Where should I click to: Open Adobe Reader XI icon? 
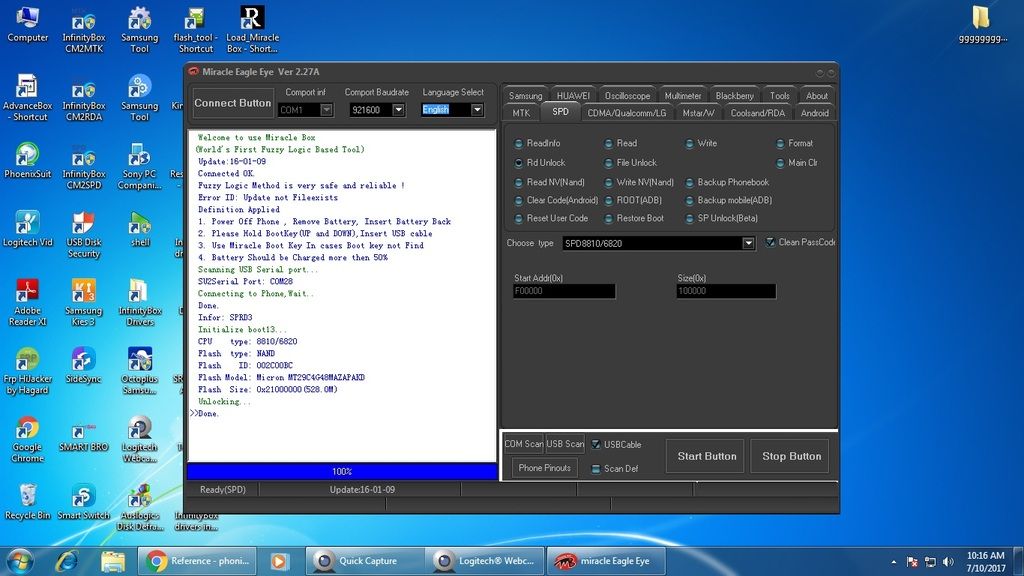27,303
